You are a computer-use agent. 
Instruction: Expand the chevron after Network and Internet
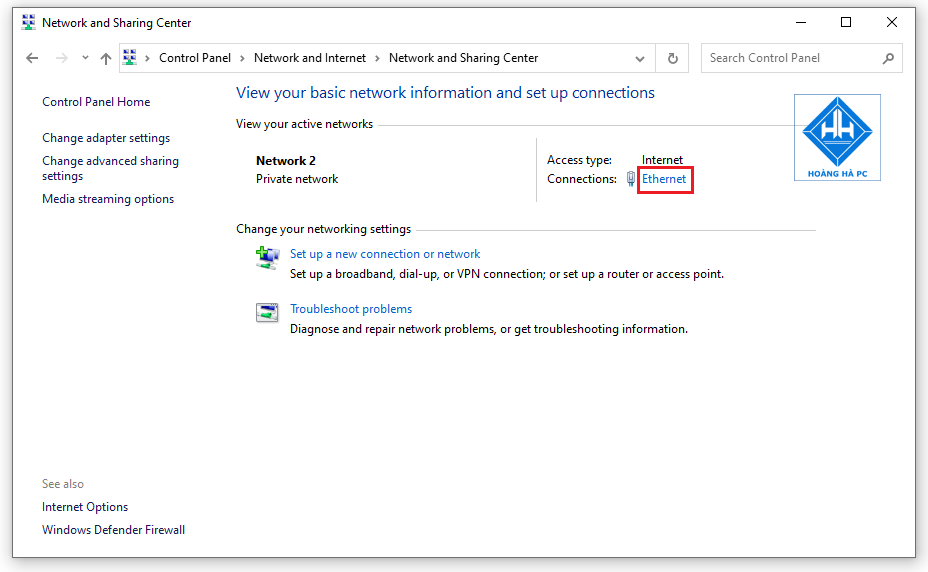pyautogui.click(x=377, y=58)
